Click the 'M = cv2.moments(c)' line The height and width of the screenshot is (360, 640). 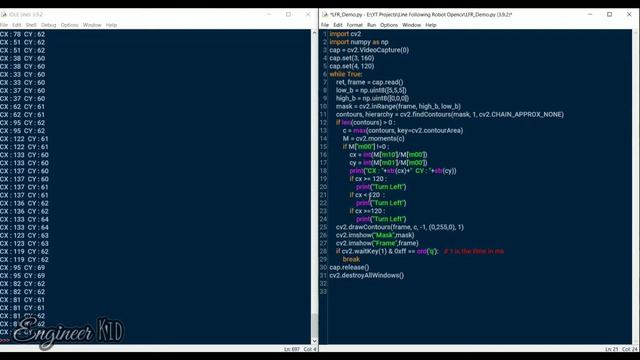(x=373, y=139)
